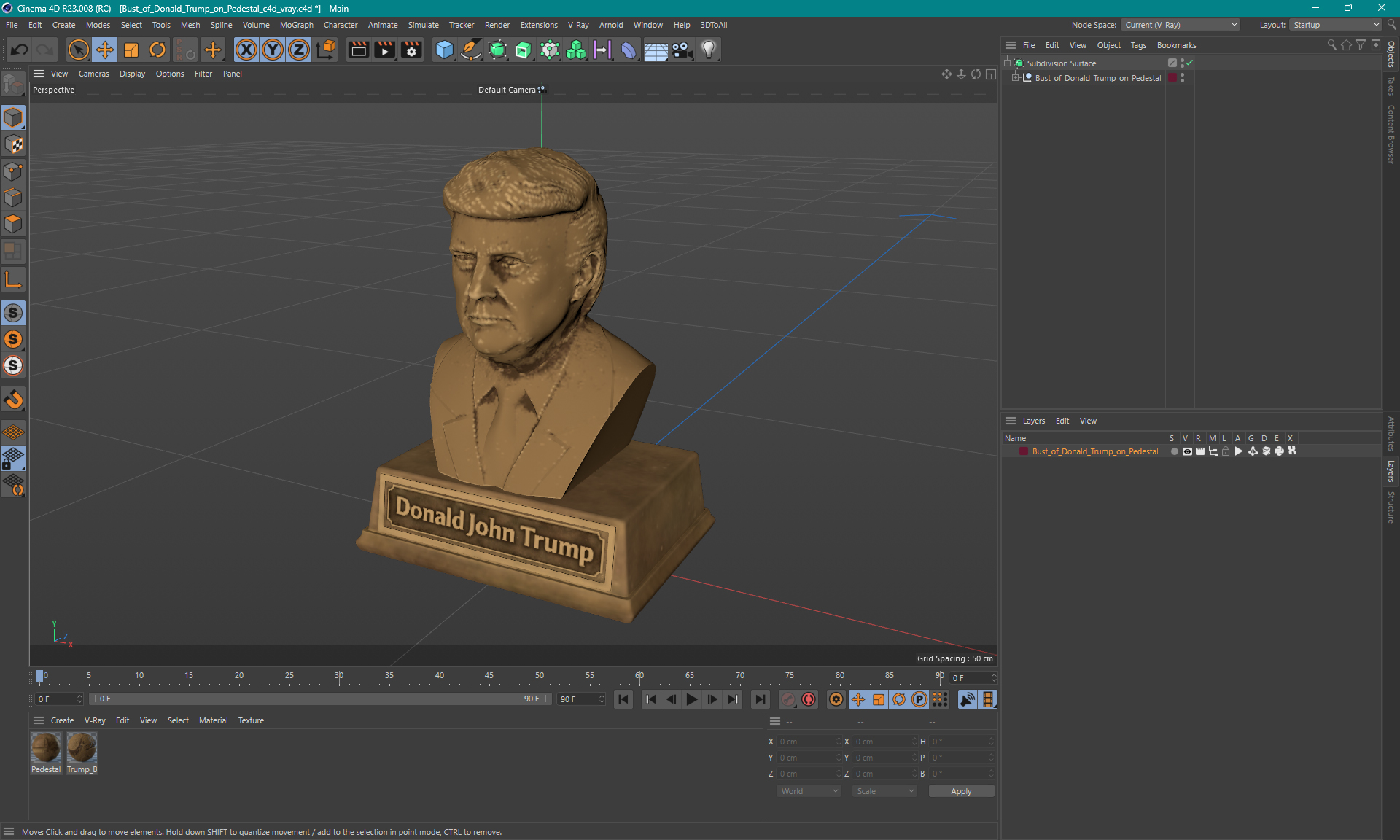
Task: Open the Objects panel Tags menu
Action: coord(1138,45)
